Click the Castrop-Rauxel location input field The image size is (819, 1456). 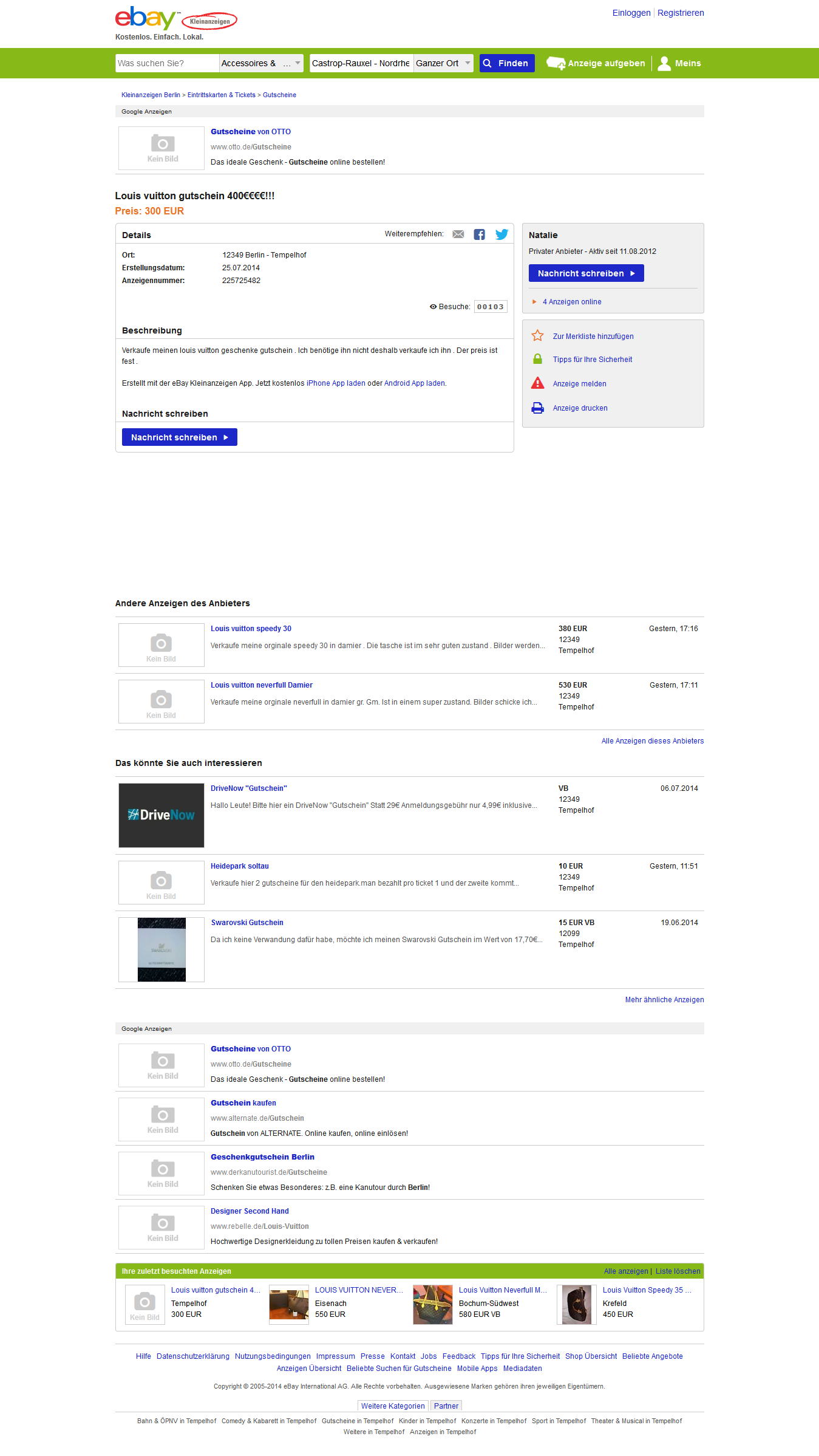pyautogui.click(x=362, y=63)
